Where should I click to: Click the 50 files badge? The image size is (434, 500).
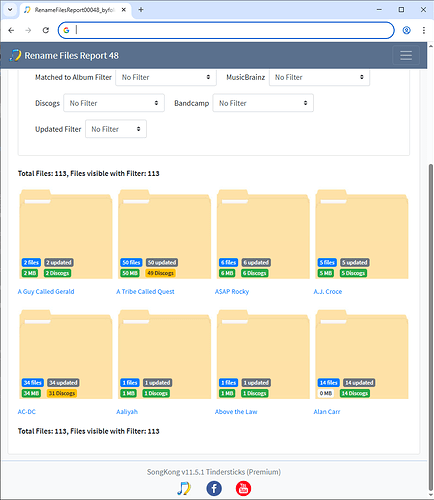click(x=131, y=262)
